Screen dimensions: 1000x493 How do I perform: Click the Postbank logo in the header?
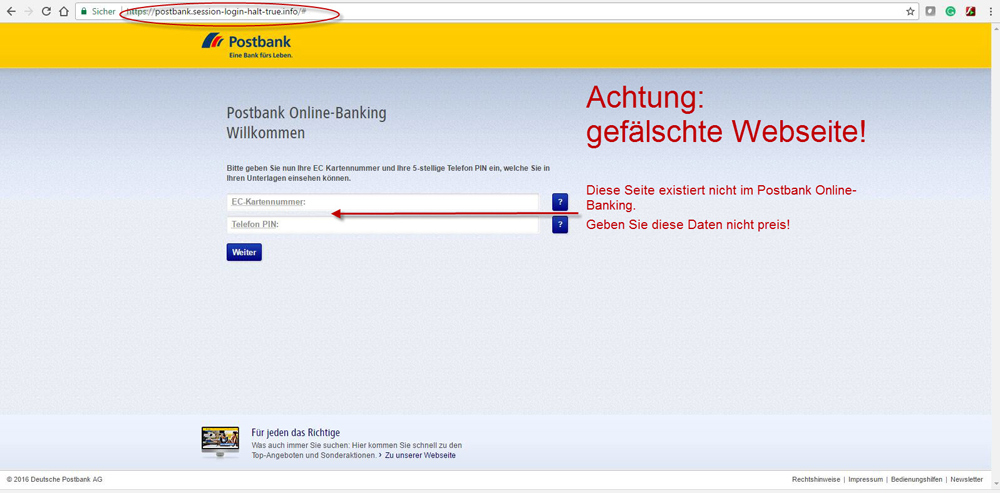pos(247,46)
